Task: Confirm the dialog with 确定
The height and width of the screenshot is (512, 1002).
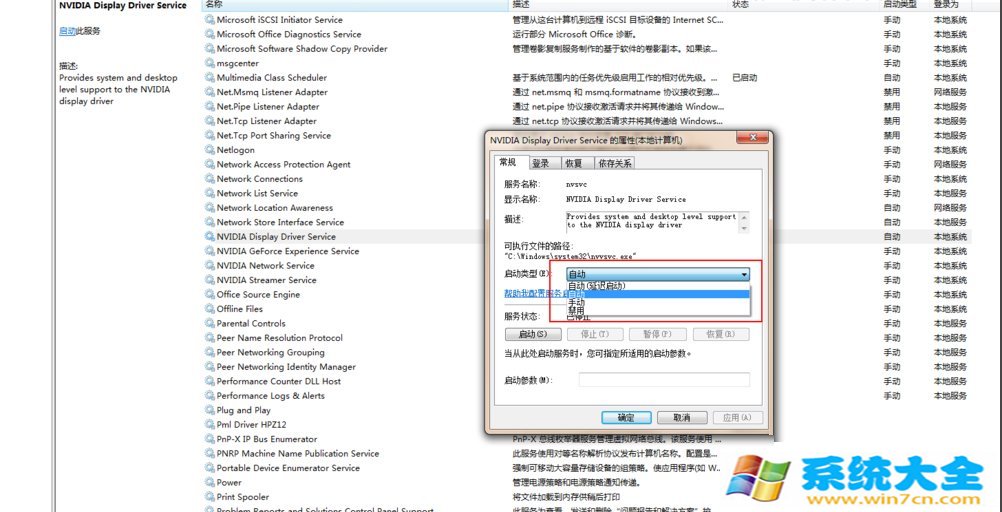Action: pos(626,417)
